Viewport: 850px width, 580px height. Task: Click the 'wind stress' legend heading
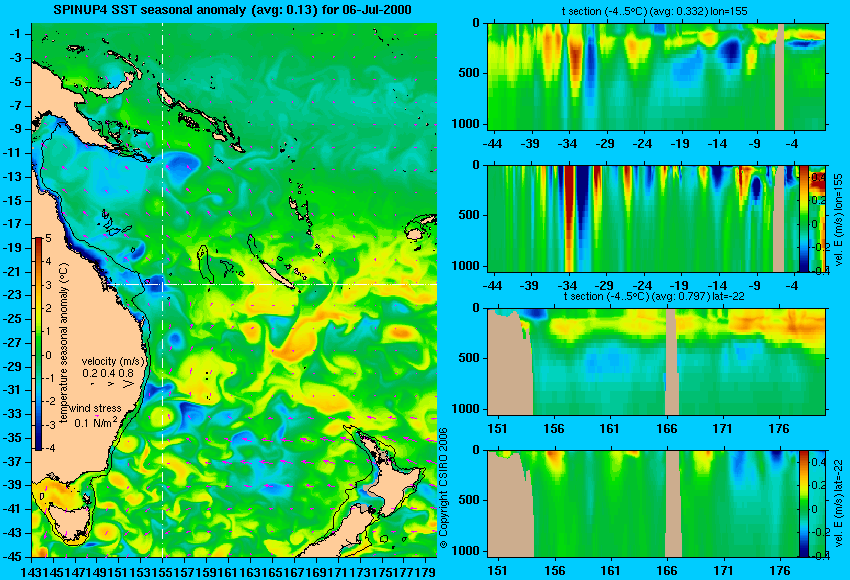[x=95, y=409]
